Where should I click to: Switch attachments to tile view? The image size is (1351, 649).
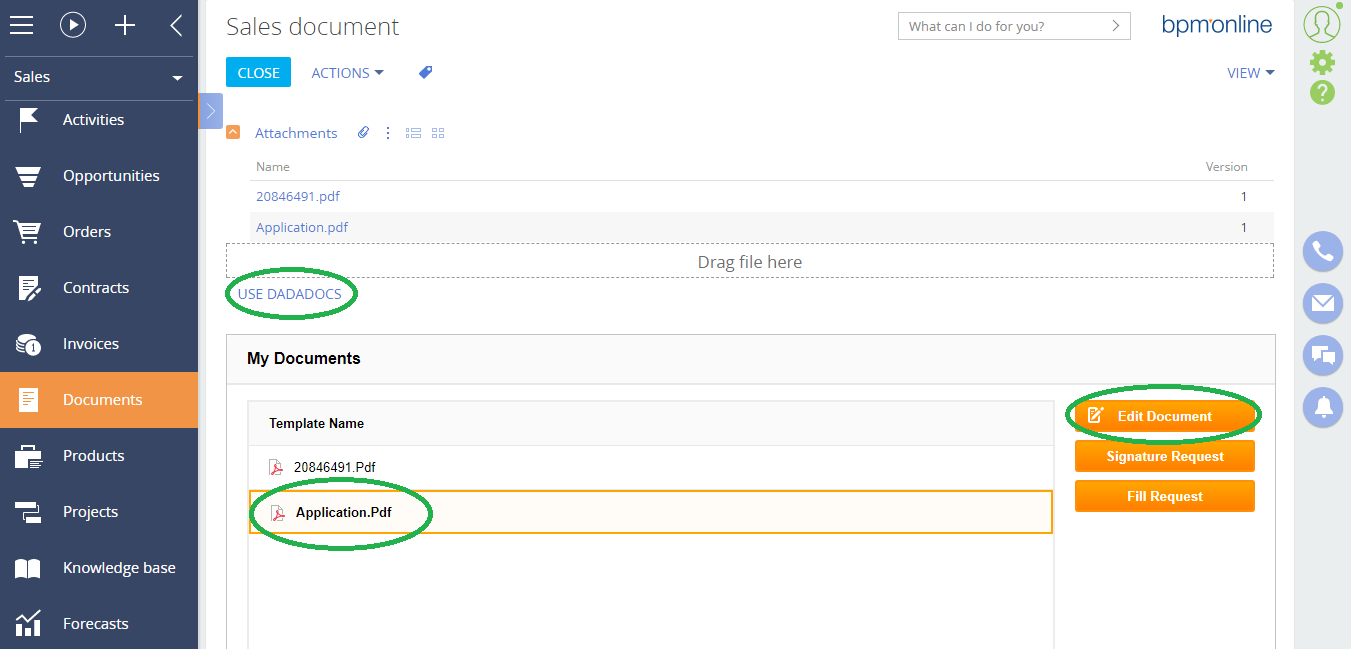[438, 133]
